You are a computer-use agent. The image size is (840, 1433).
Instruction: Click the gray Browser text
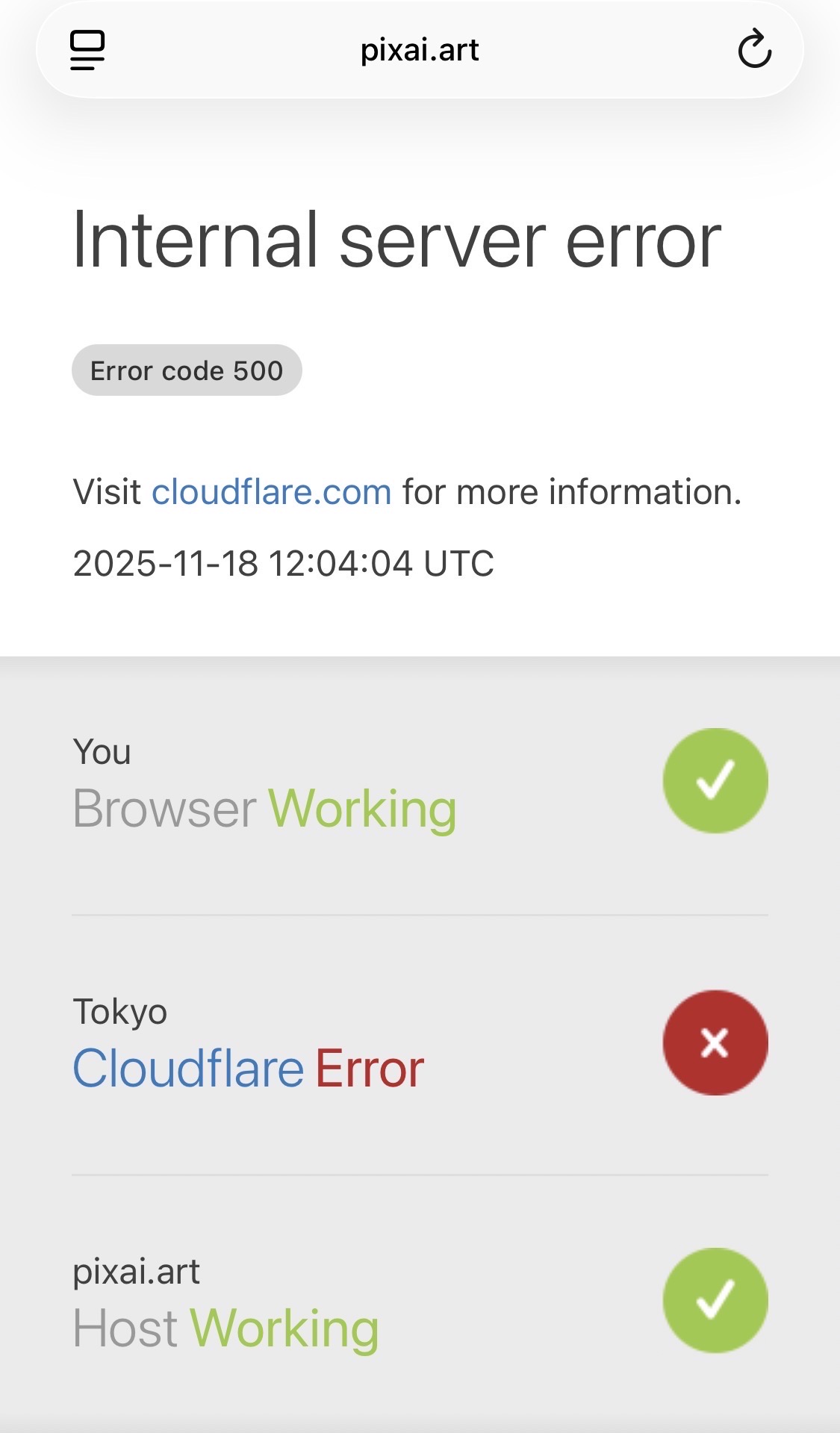pos(164,809)
